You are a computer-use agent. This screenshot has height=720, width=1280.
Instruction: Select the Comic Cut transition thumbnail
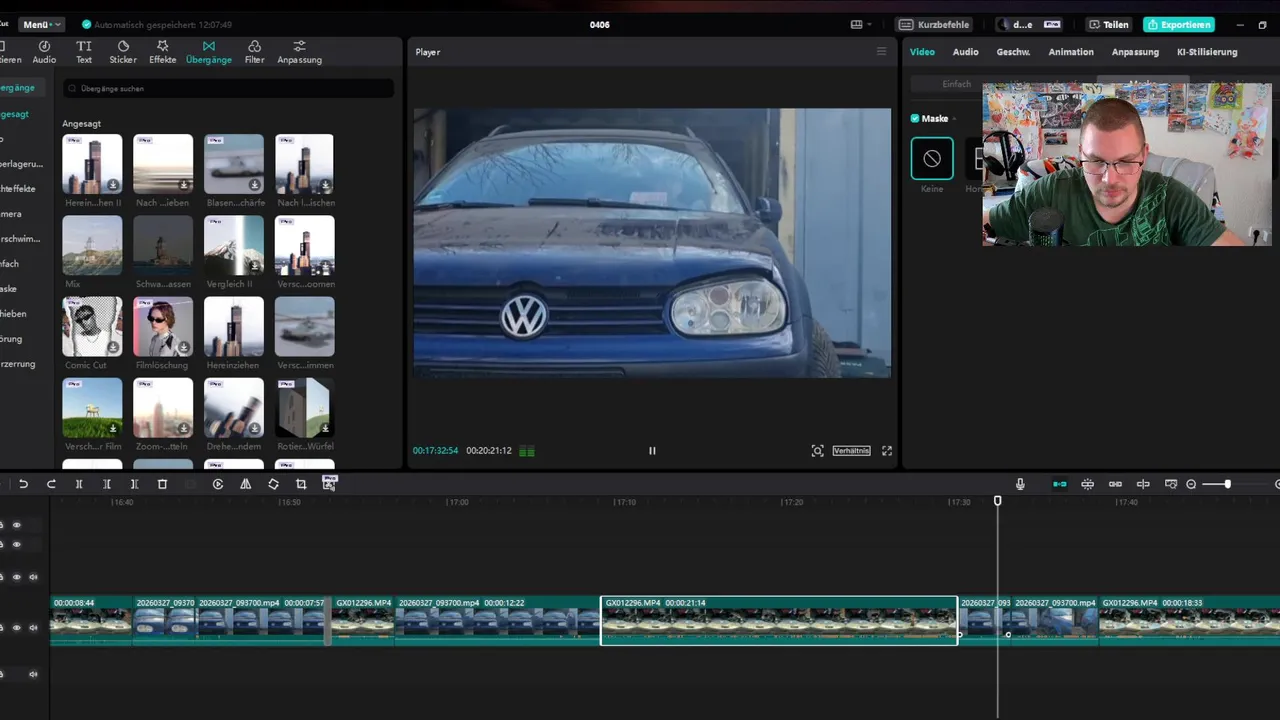coord(92,327)
